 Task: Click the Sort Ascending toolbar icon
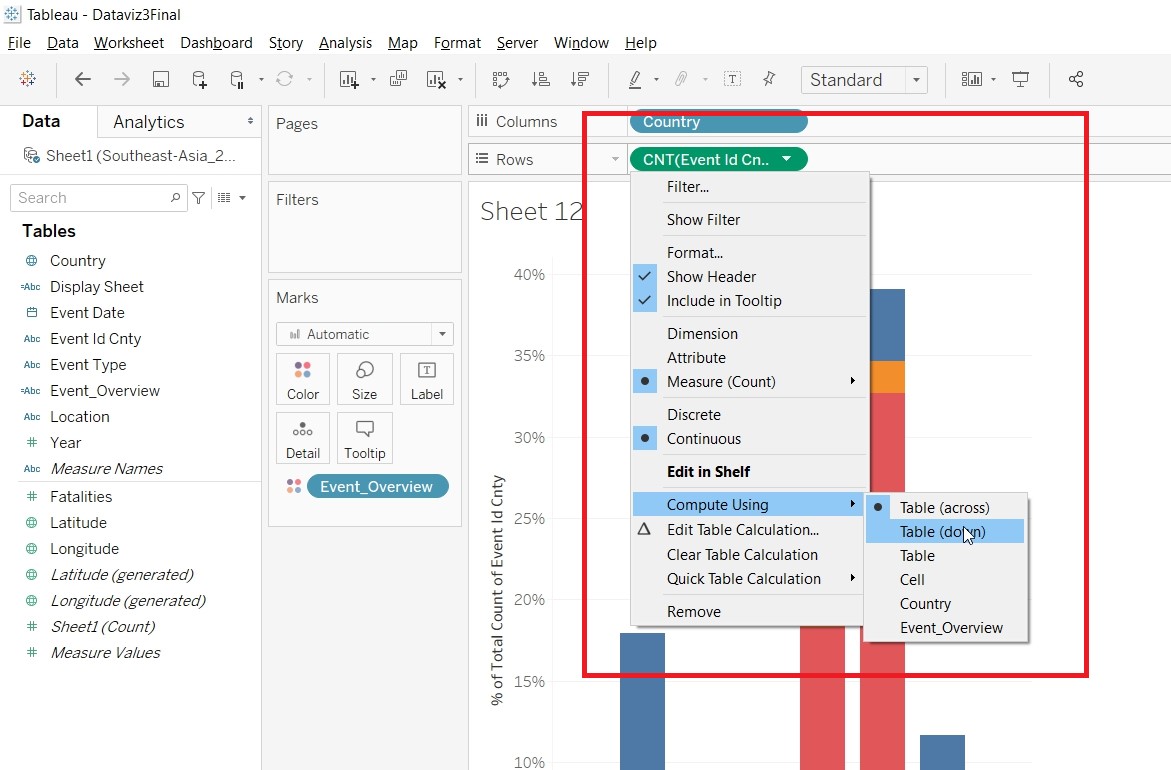(x=540, y=80)
